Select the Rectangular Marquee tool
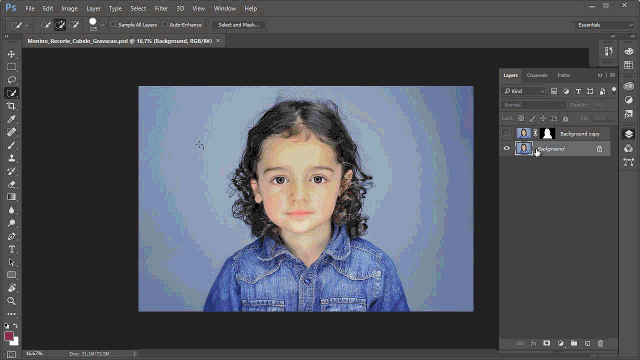This screenshot has height=360, width=640. [x=11, y=67]
